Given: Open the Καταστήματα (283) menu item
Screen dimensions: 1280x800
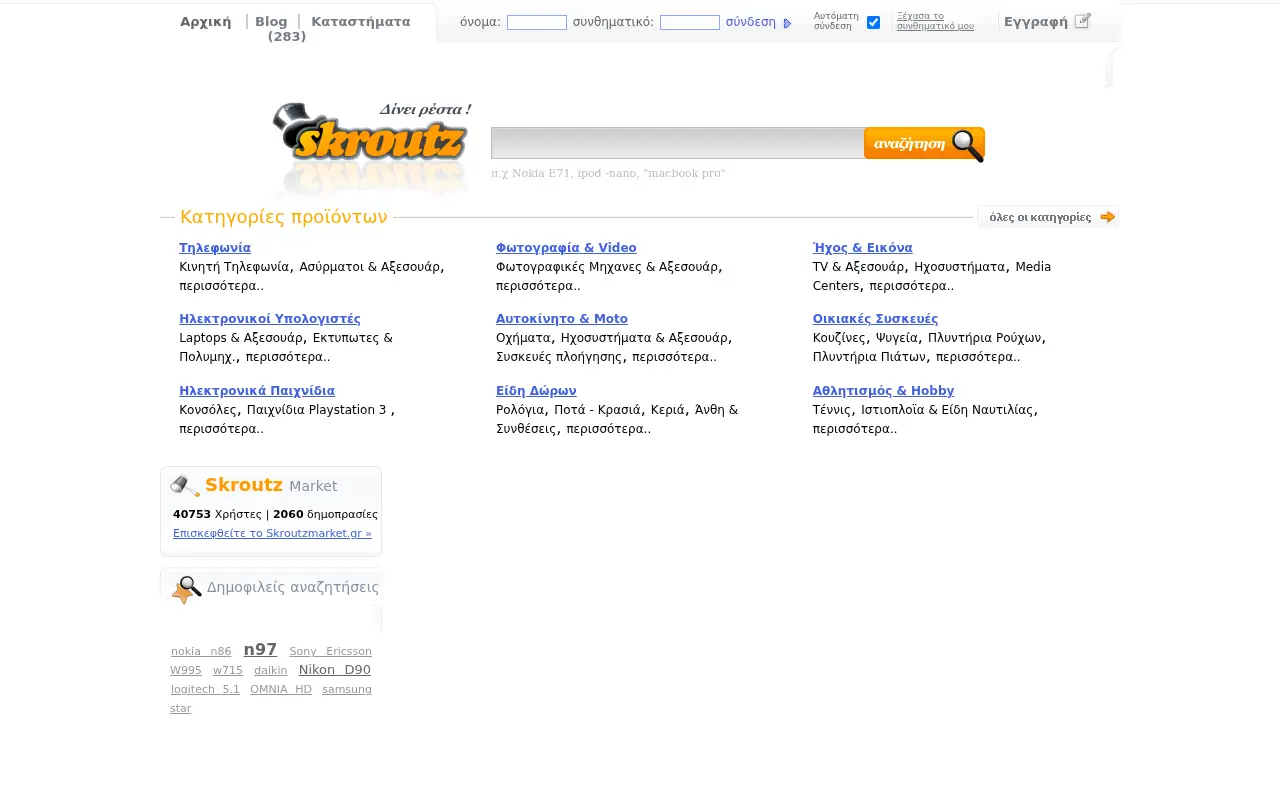Looking at the screenshot, I should pos(339,28).
